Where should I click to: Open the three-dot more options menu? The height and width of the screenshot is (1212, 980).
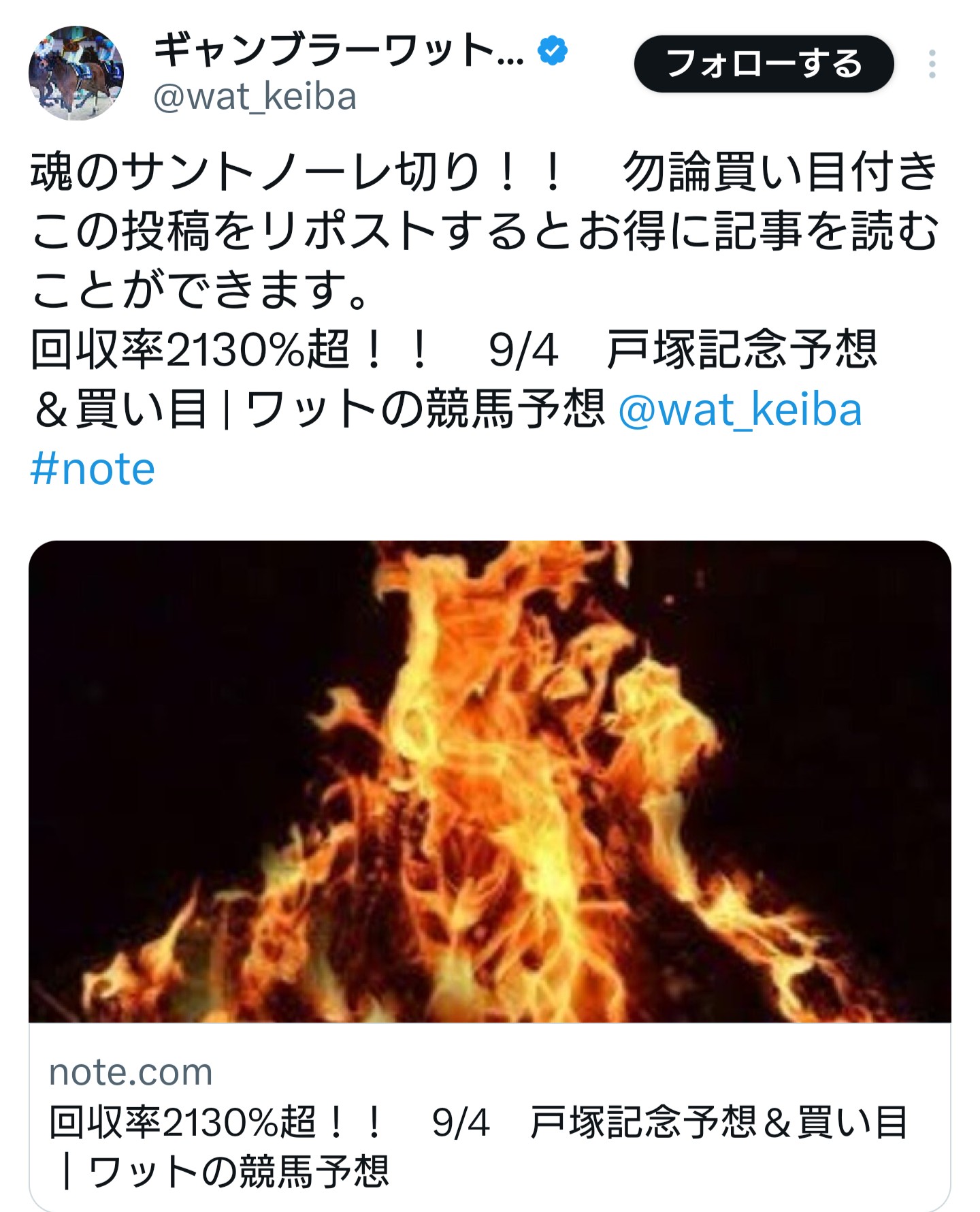[x=932, y=64]
